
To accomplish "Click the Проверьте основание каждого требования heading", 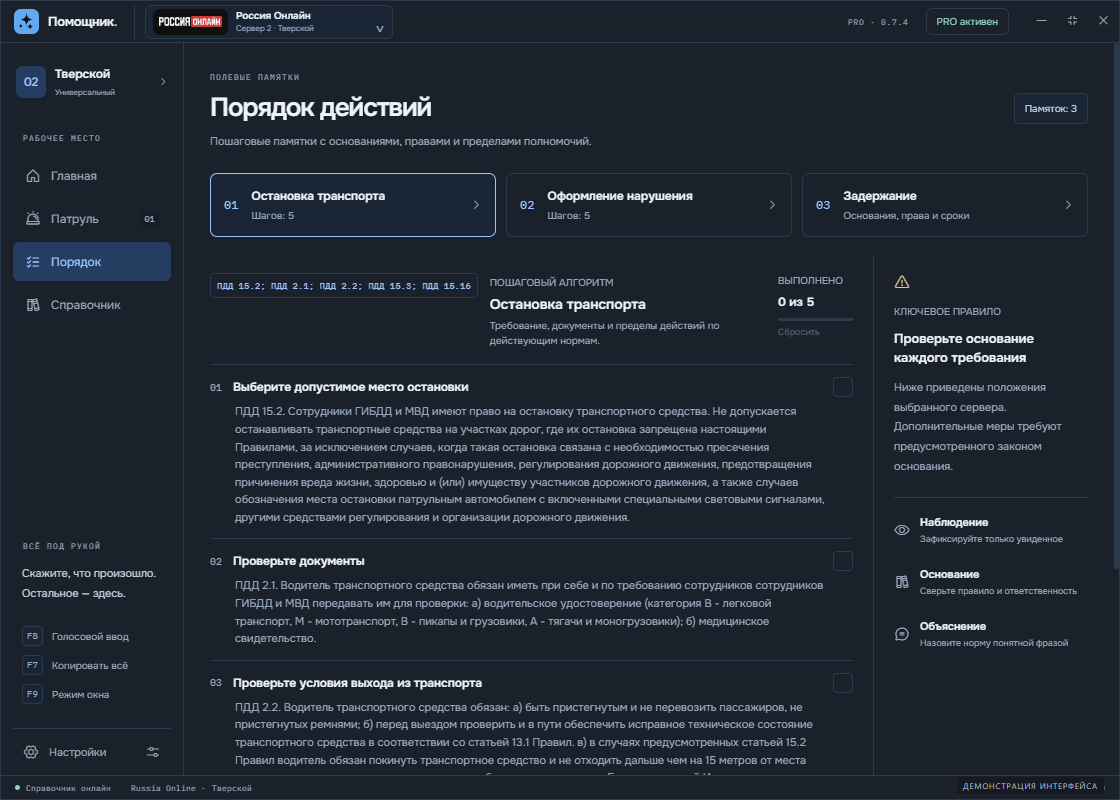I will [x=964, y=348].
